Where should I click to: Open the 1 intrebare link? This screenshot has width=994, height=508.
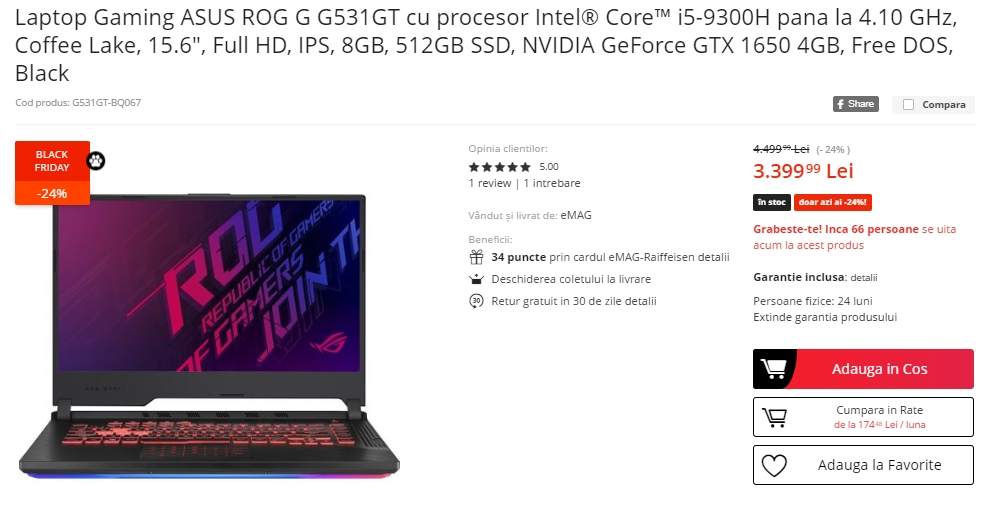552,183
